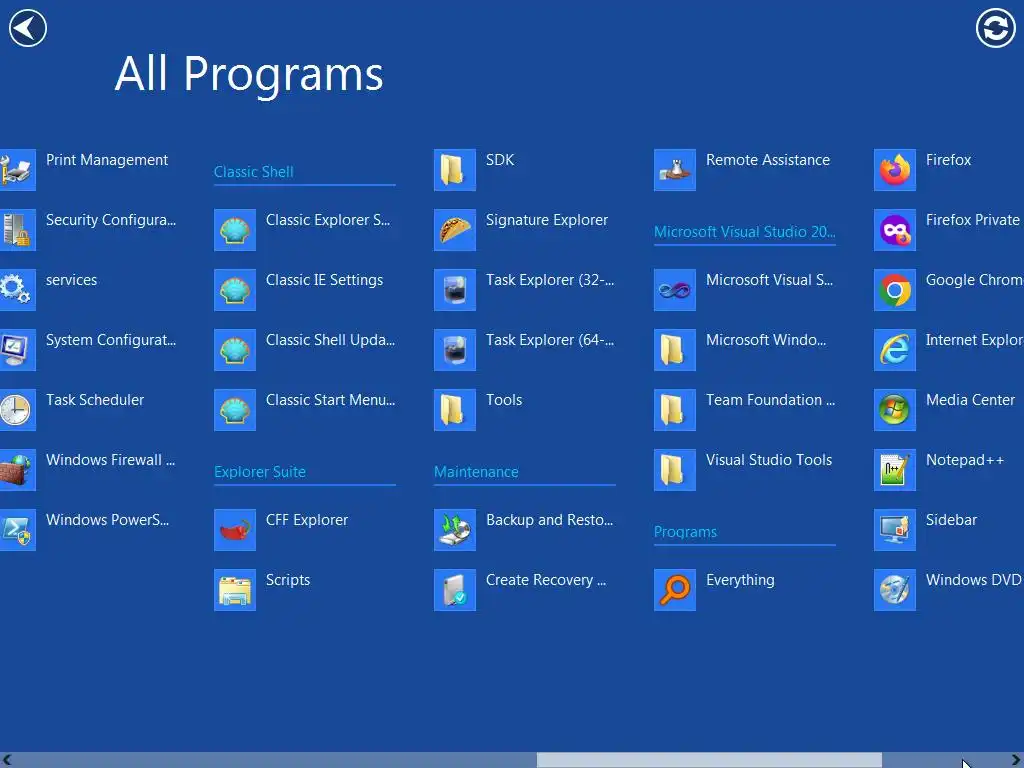Refresh the All Programs list
The image size is (1024, 768).
tap(995, 28)
